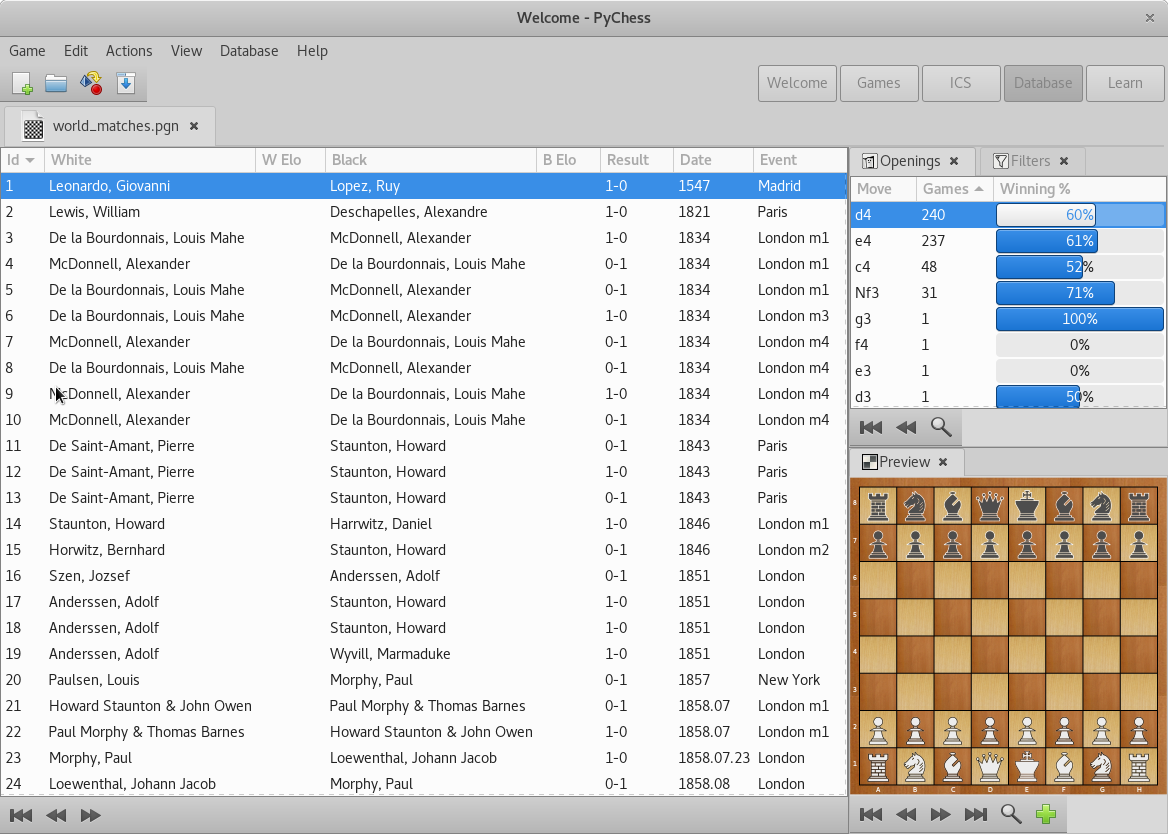Image resolution: width=1168 pixels, height=834 pixels.
Task: Click the green plus icon below the board
Action: point(1046,814)
